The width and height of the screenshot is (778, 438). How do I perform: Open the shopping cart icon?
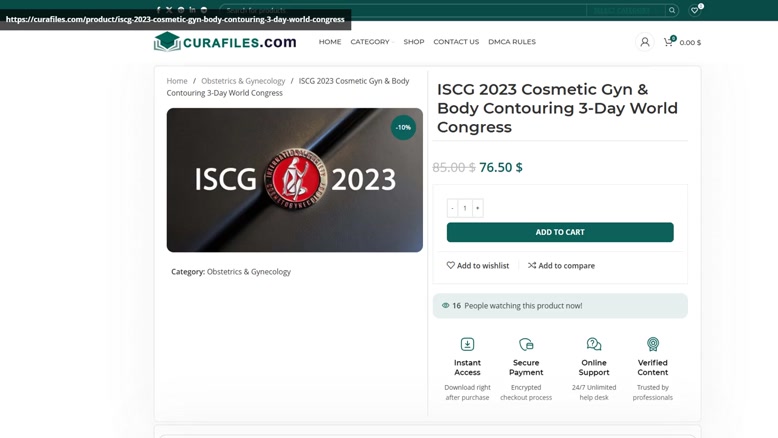tap(668, 42)
